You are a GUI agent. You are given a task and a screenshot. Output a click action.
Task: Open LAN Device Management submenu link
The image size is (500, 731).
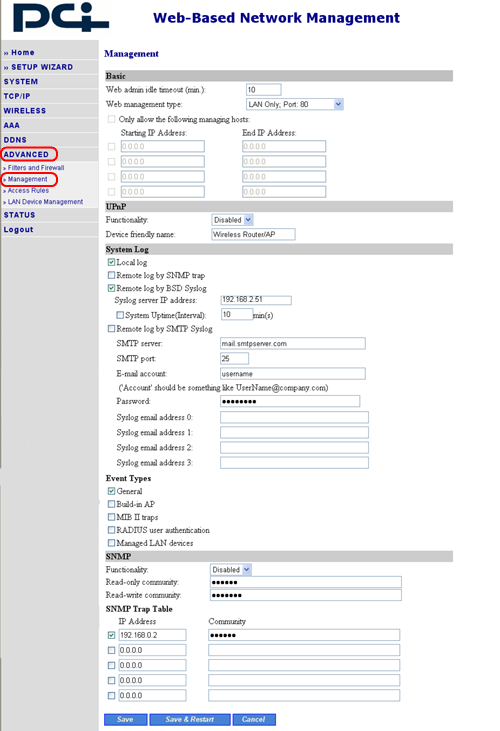pyautogui.click(x=45, y=201)
